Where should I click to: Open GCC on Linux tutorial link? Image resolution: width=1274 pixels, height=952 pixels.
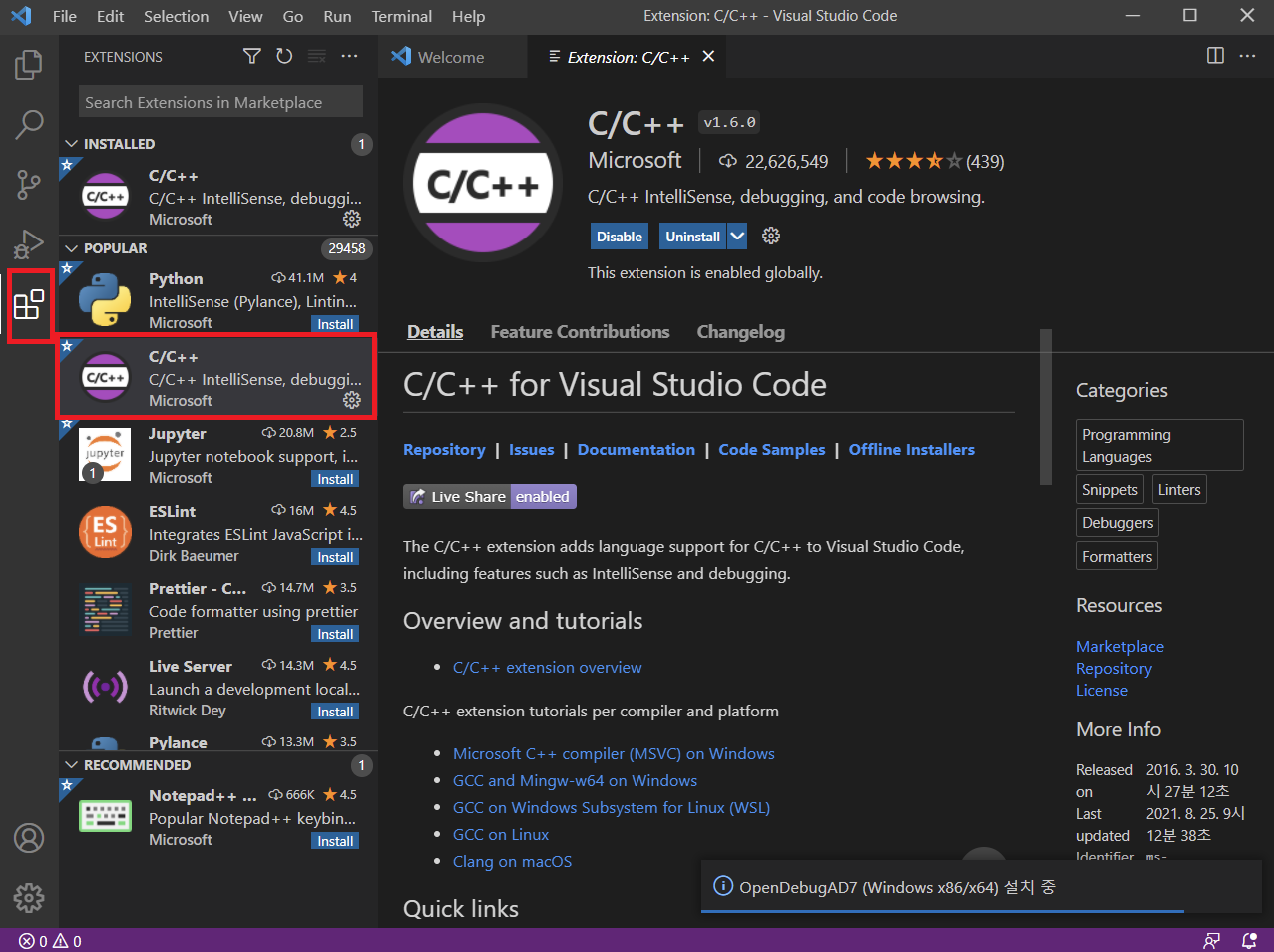pos(501,835)
